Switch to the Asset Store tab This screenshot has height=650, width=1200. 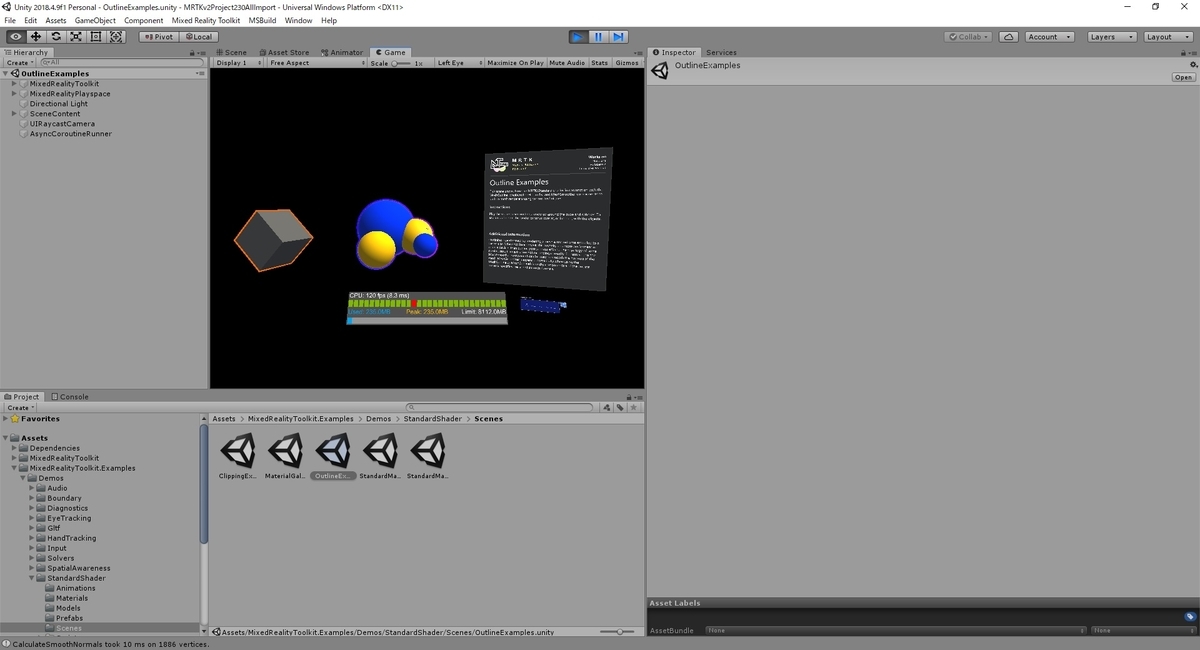tap(284, 52)
